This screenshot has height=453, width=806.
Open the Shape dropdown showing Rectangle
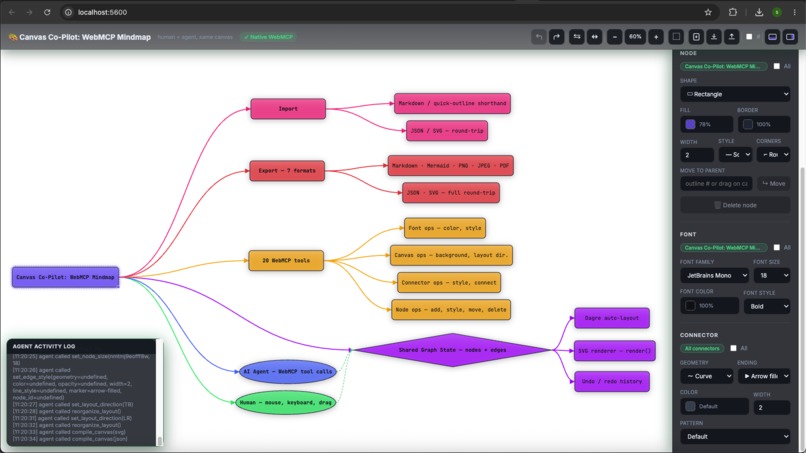pos(735,94)
